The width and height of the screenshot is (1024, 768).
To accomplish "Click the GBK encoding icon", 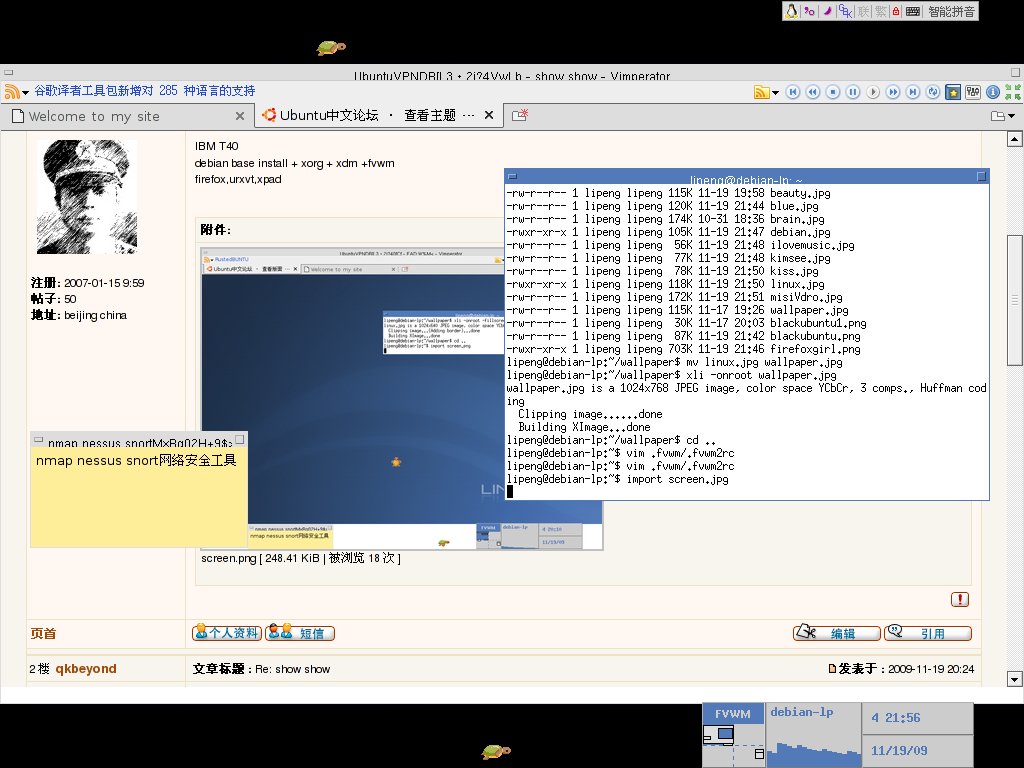I will click(x=845, y=11).
